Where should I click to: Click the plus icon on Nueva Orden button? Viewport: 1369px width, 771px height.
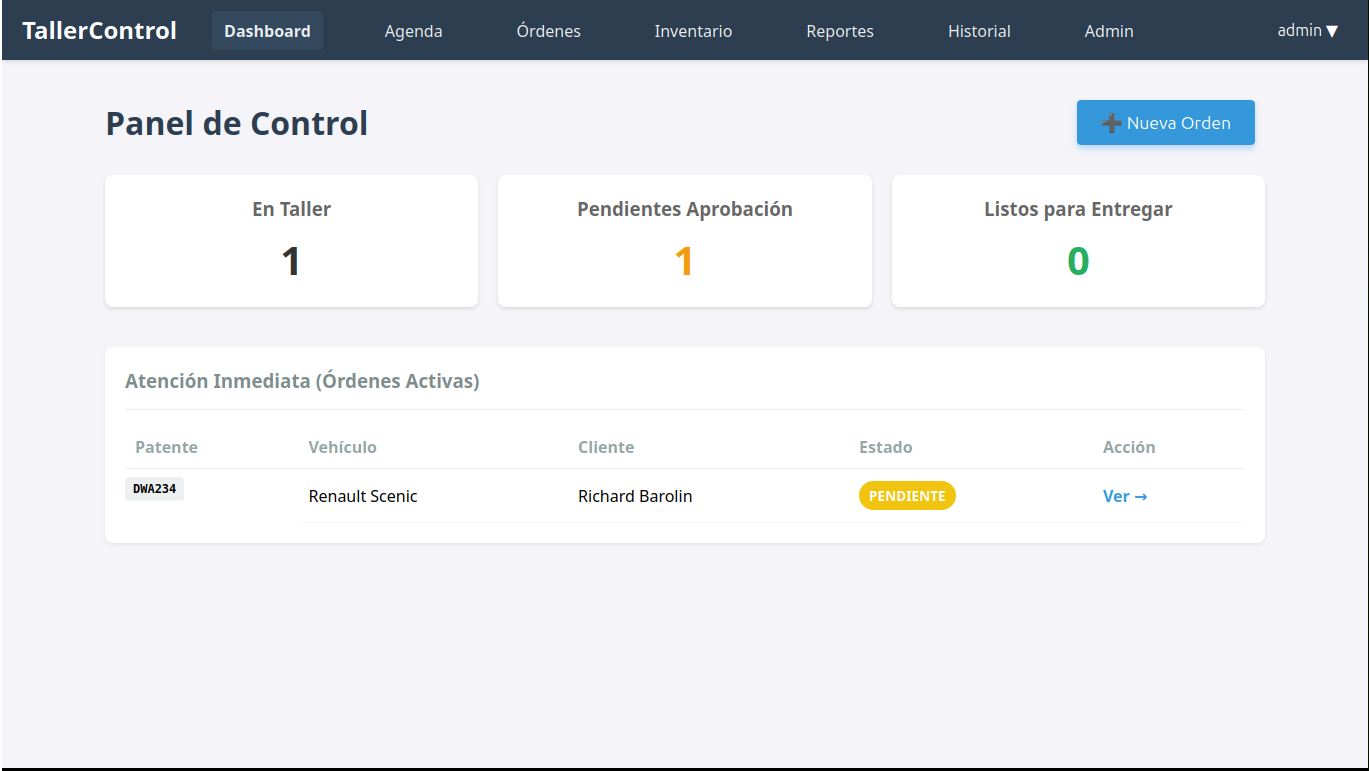1110,122
